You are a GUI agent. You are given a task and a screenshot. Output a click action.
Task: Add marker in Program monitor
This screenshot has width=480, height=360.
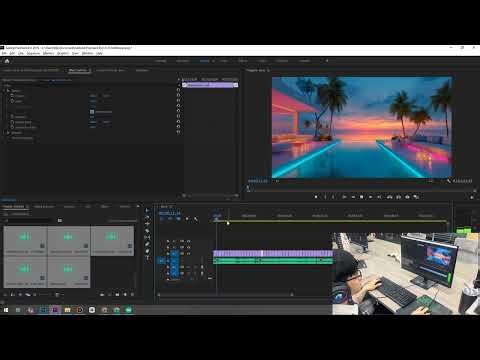pyautogui.click(x=316, y=197)
